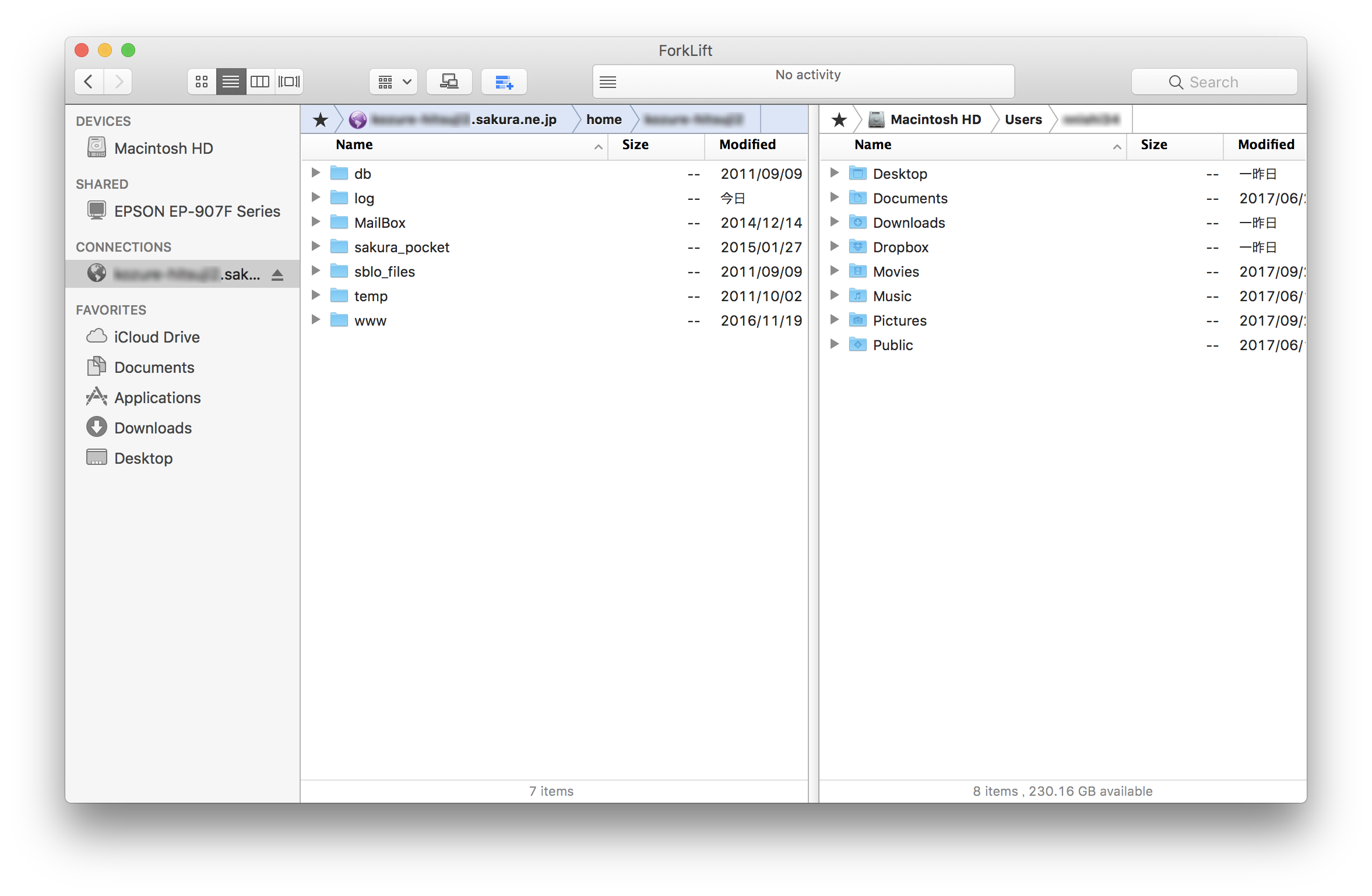This screenshot has height=896, width=1372.
Task: Expand the db folder
Action: (315, 172)
